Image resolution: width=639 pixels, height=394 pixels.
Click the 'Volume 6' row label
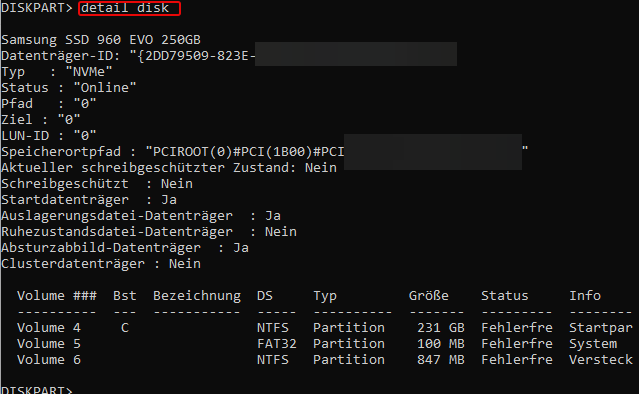pyautogui.click(x=49, y=359)
